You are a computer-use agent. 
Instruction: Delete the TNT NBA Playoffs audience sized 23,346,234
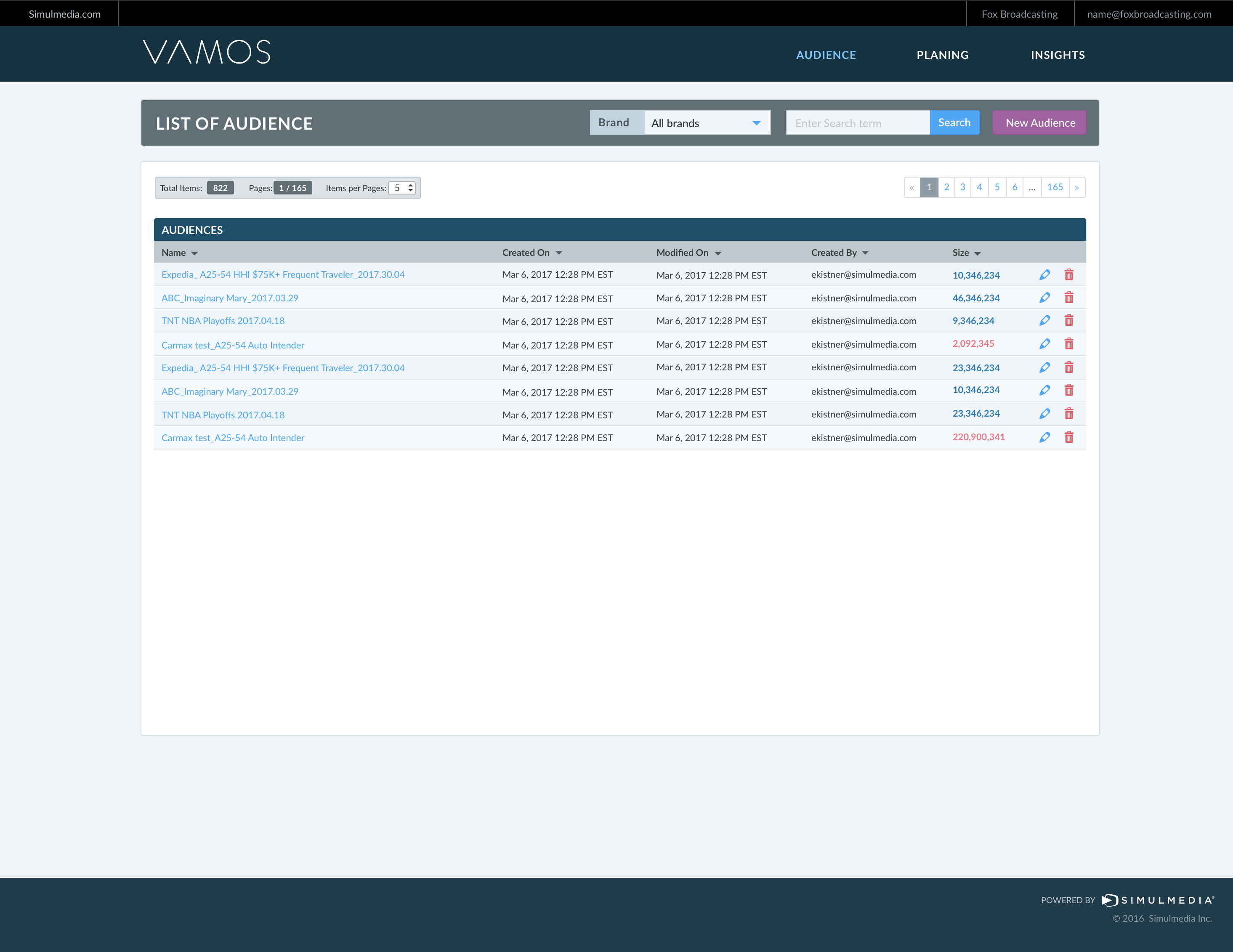tap(1069, 414)
